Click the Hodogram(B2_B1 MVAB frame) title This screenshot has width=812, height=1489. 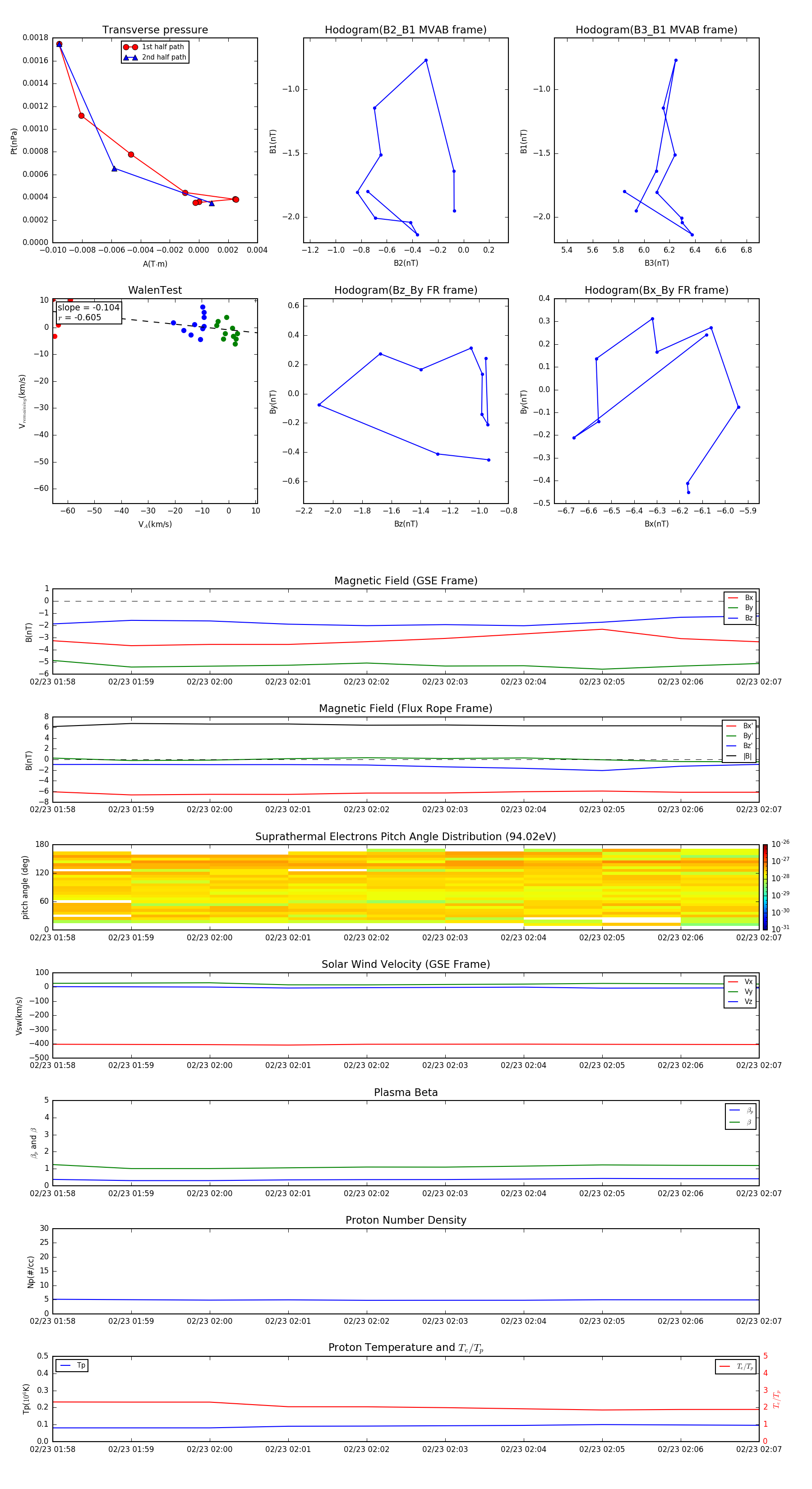(x=406, y=30)
